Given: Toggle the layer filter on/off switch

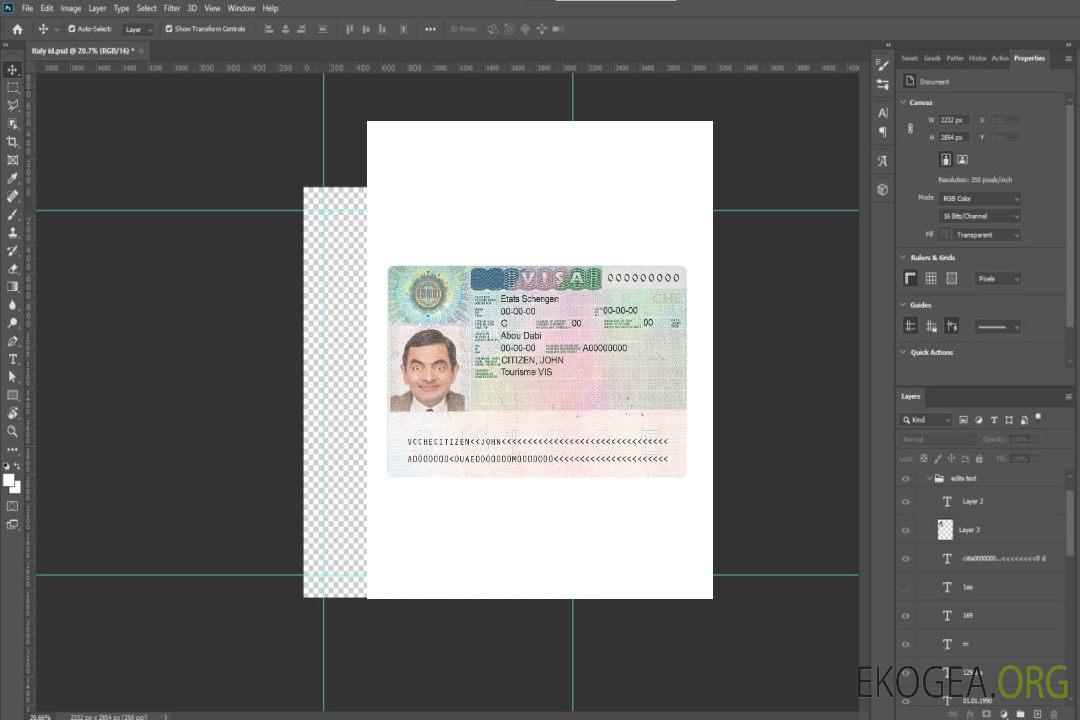Looking at the screenshot, I should click(x=1038, y=418).
